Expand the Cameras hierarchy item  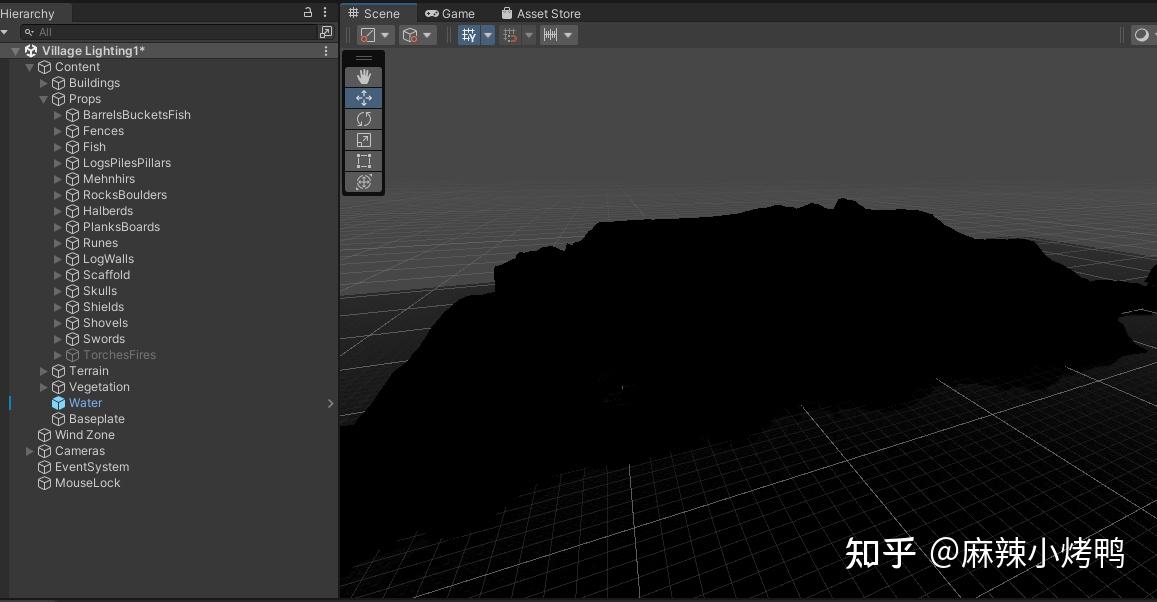31,450
